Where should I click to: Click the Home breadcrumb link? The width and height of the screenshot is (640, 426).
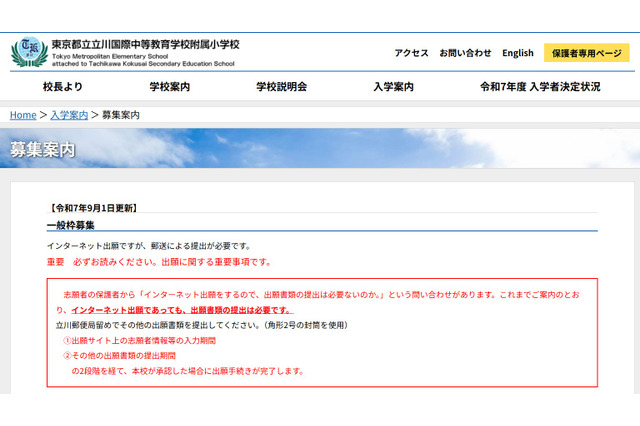point(23,115)
